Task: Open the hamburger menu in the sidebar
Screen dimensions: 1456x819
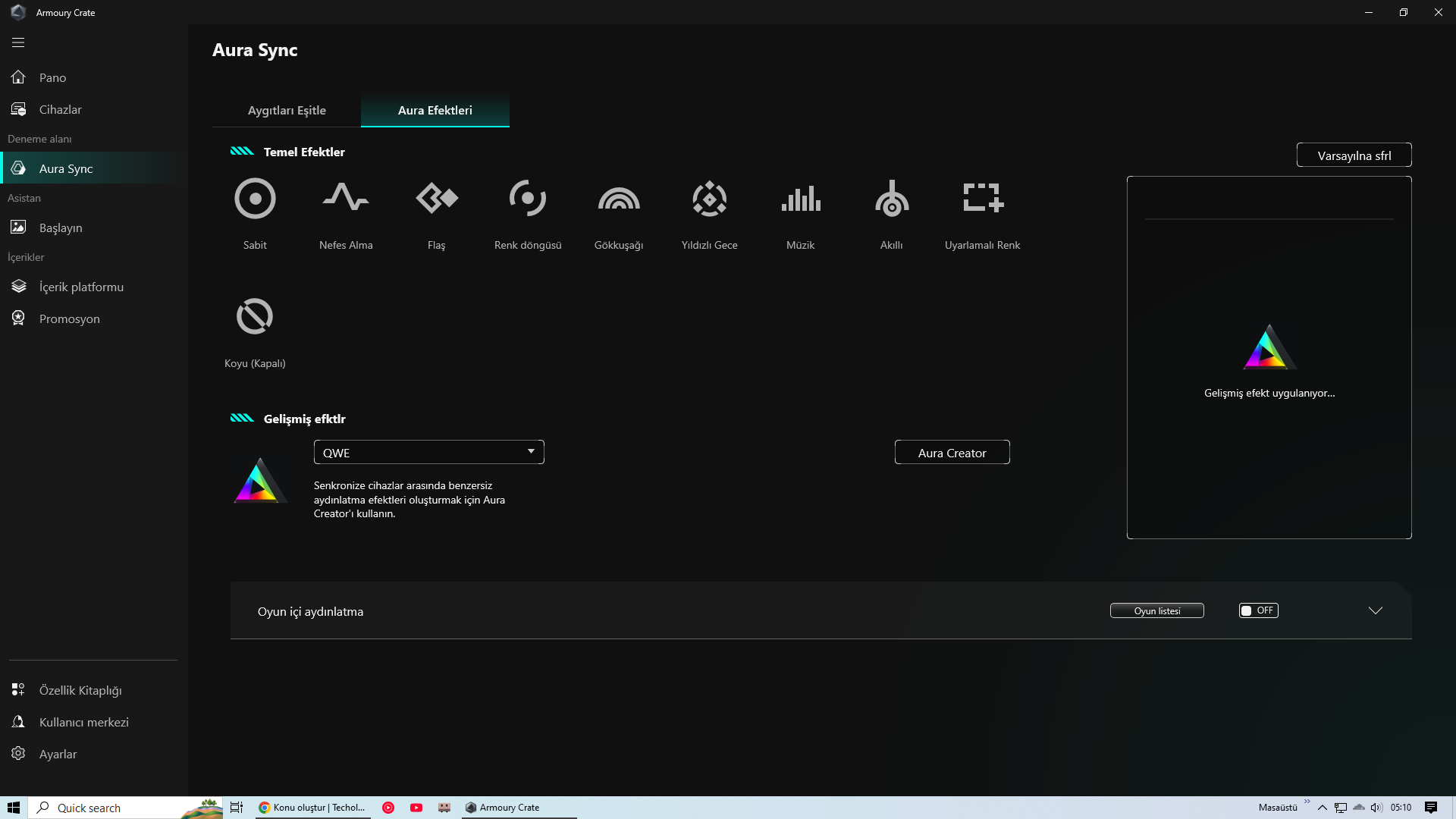Action: 18,43
